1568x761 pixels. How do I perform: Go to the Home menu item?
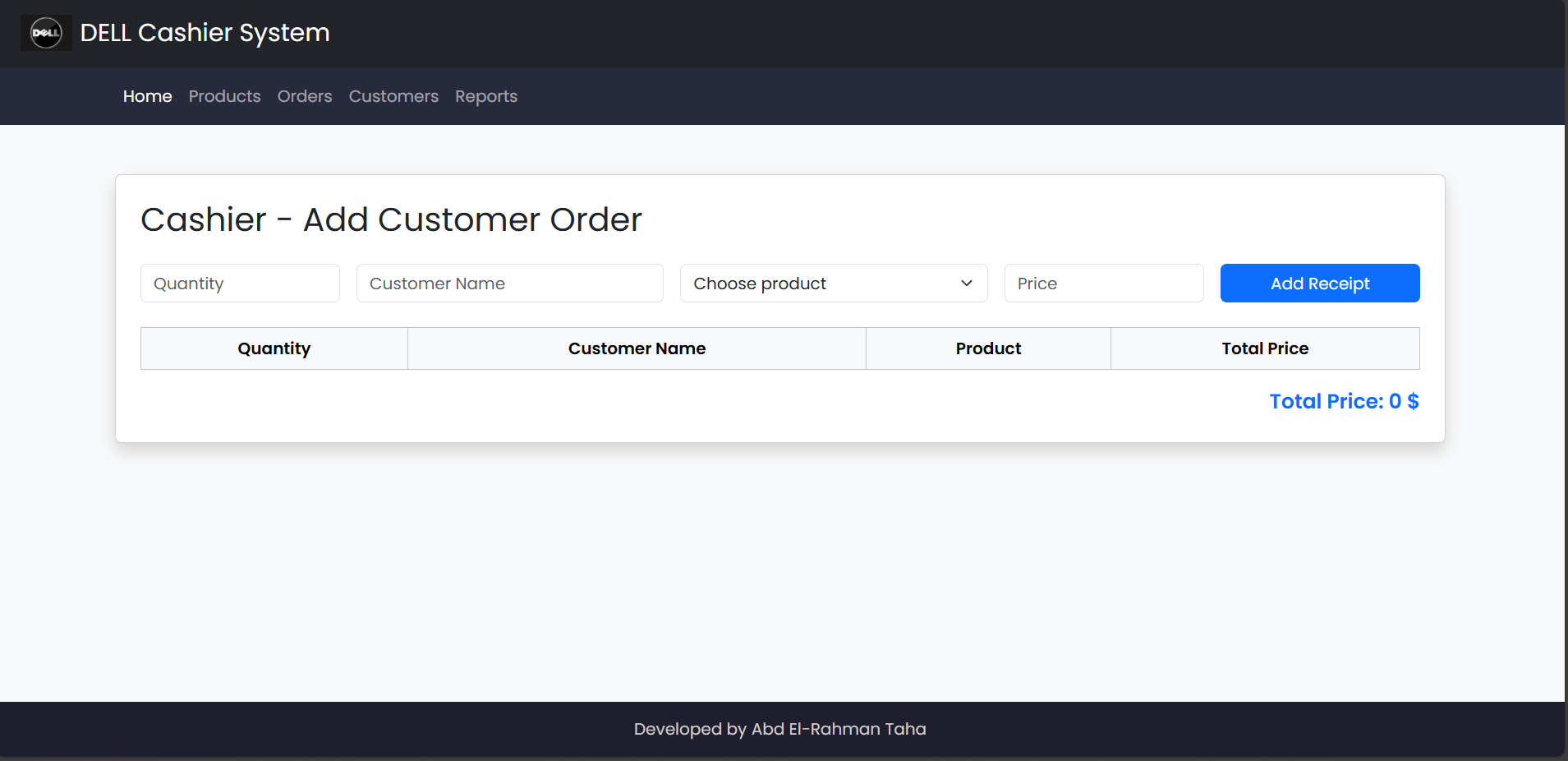(148, 96)
